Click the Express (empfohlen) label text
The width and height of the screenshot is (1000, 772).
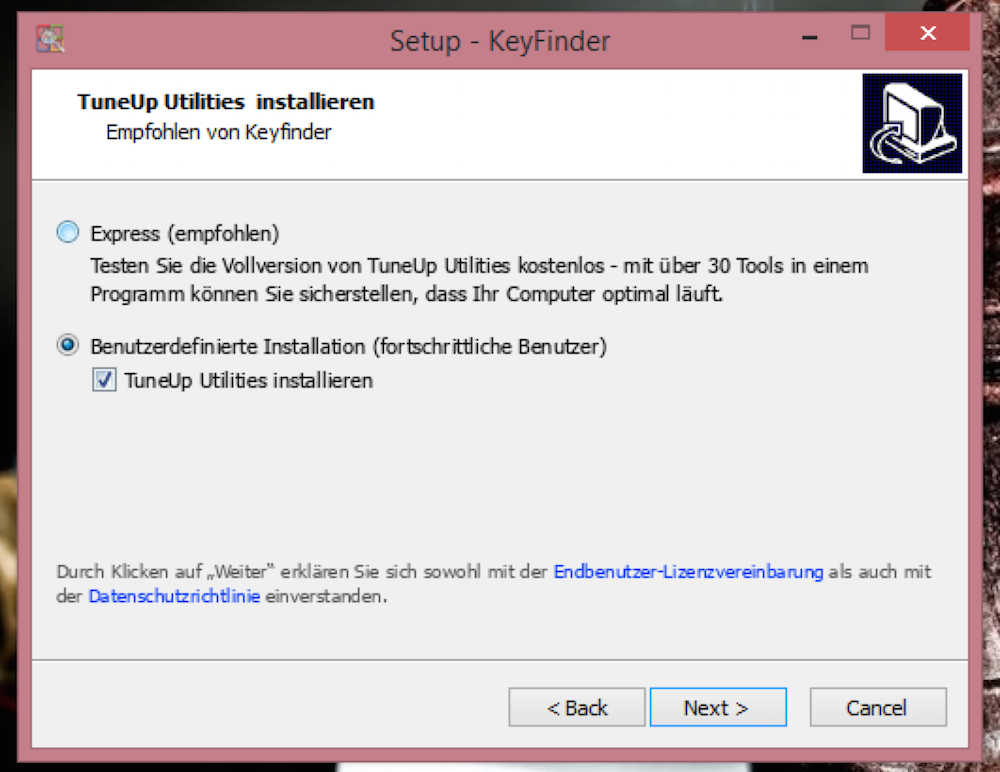185,234
